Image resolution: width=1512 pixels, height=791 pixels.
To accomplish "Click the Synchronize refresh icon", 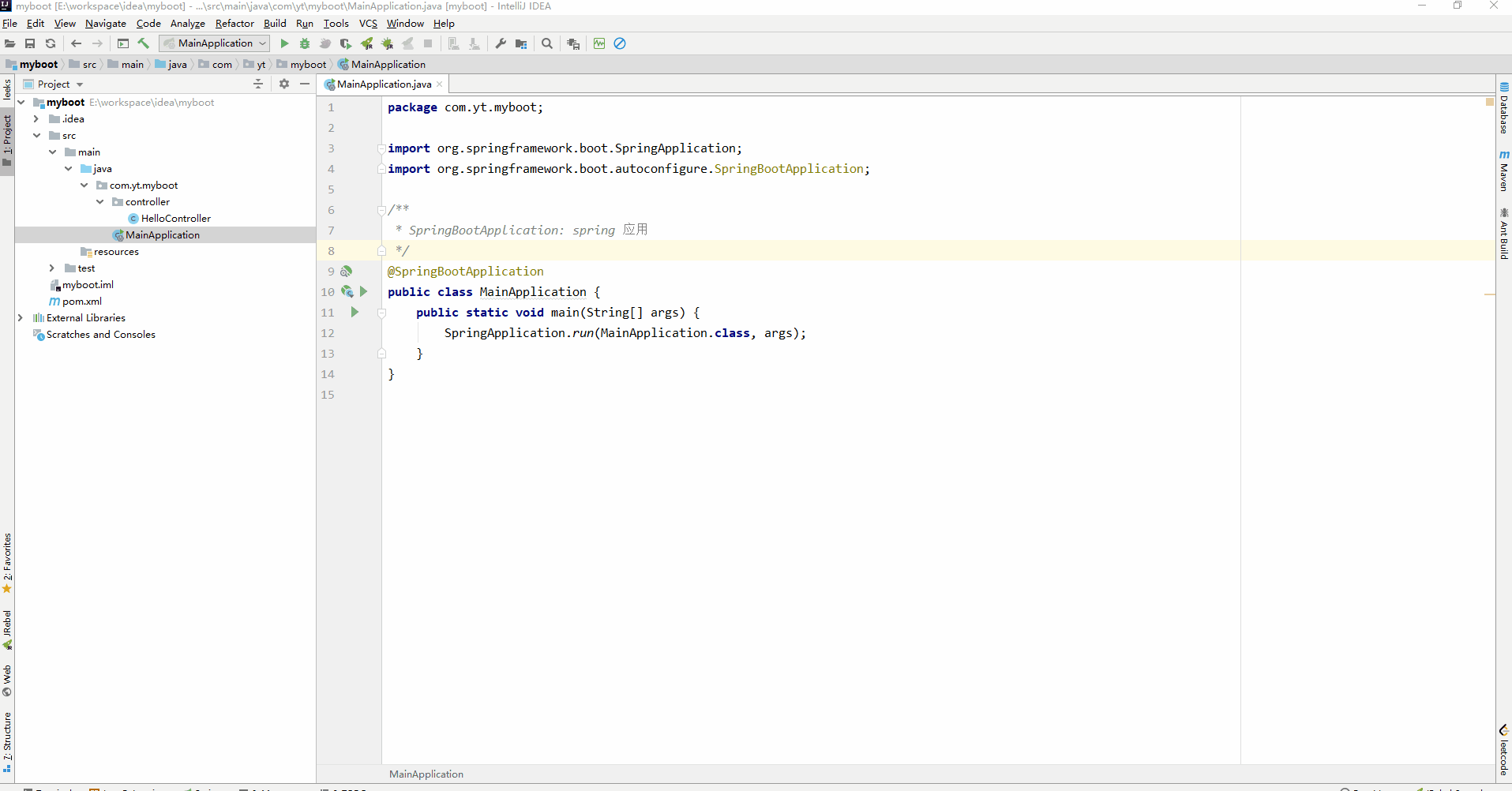I will (x=51, y=43).
